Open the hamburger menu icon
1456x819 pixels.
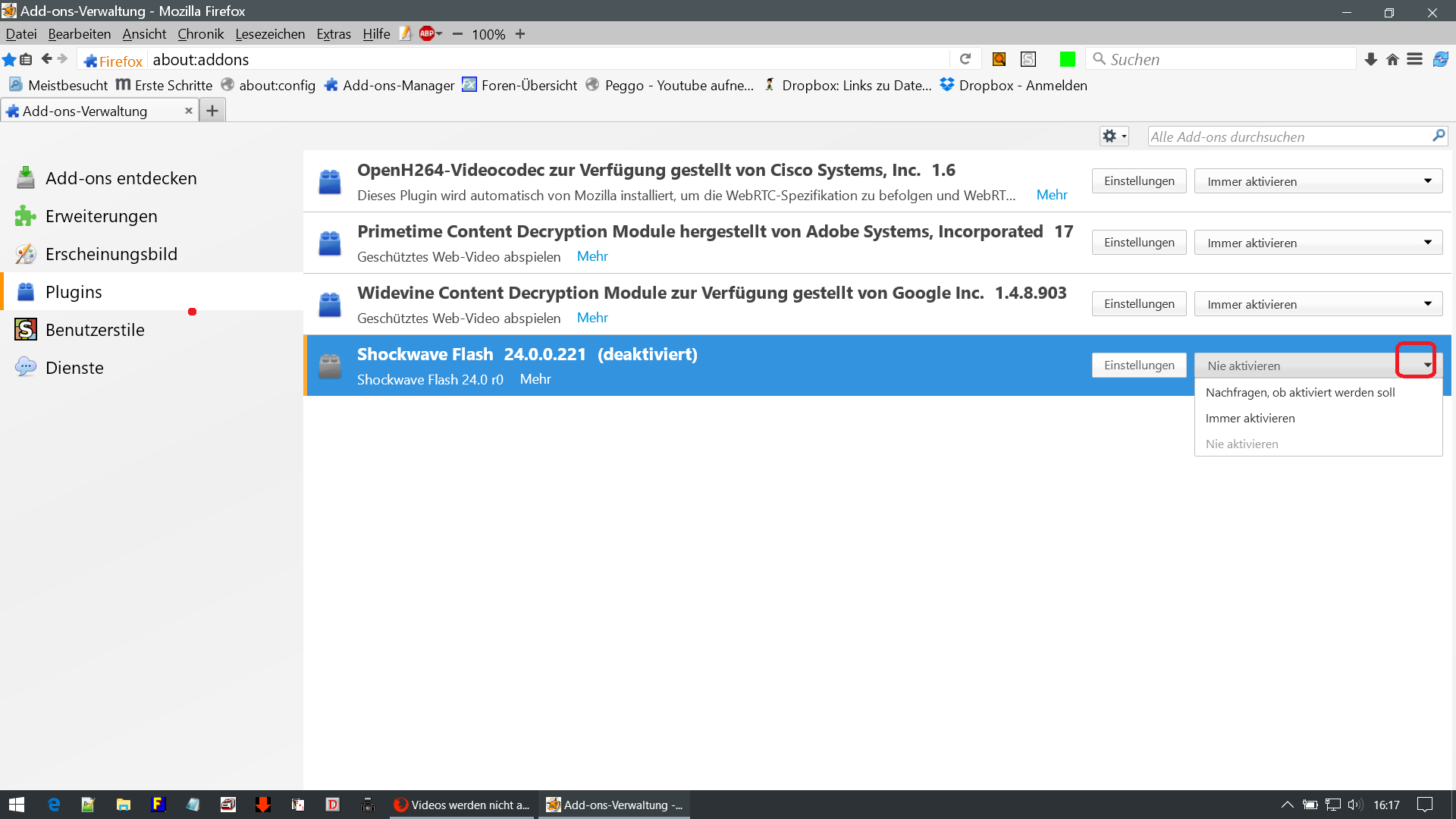point(1414,59)
